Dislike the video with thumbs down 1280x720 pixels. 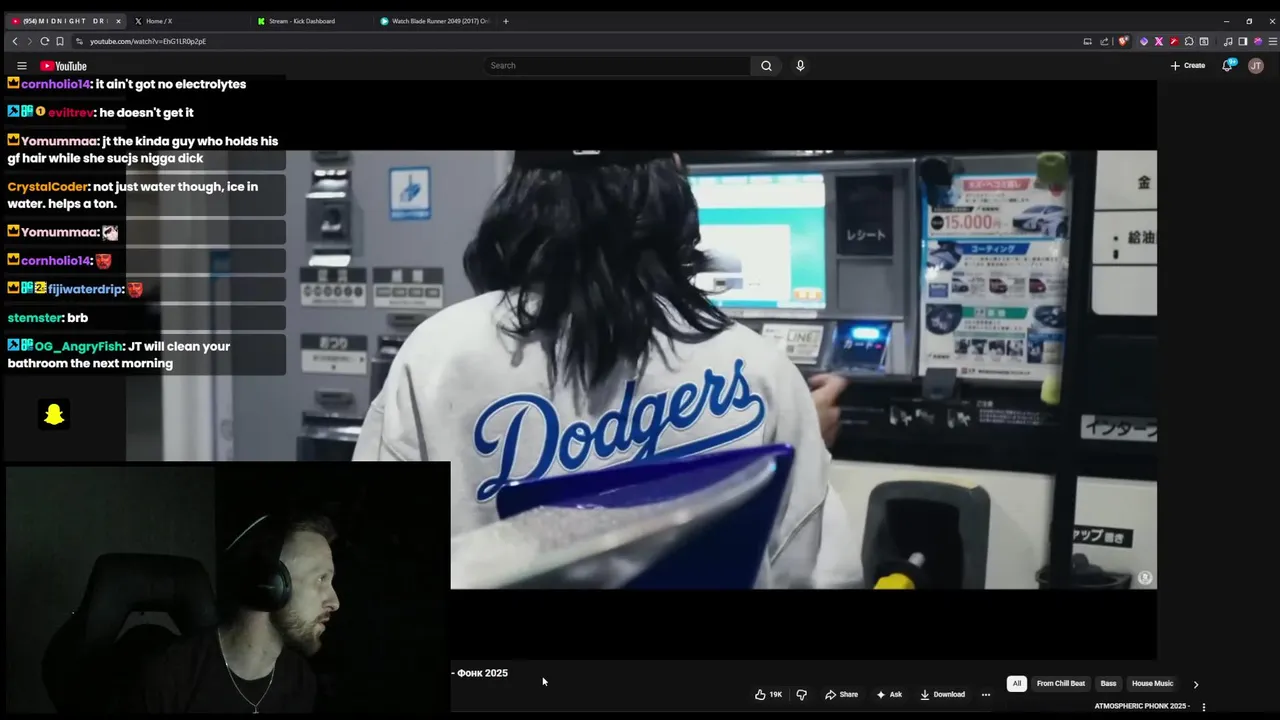click(x=801, y=694)
